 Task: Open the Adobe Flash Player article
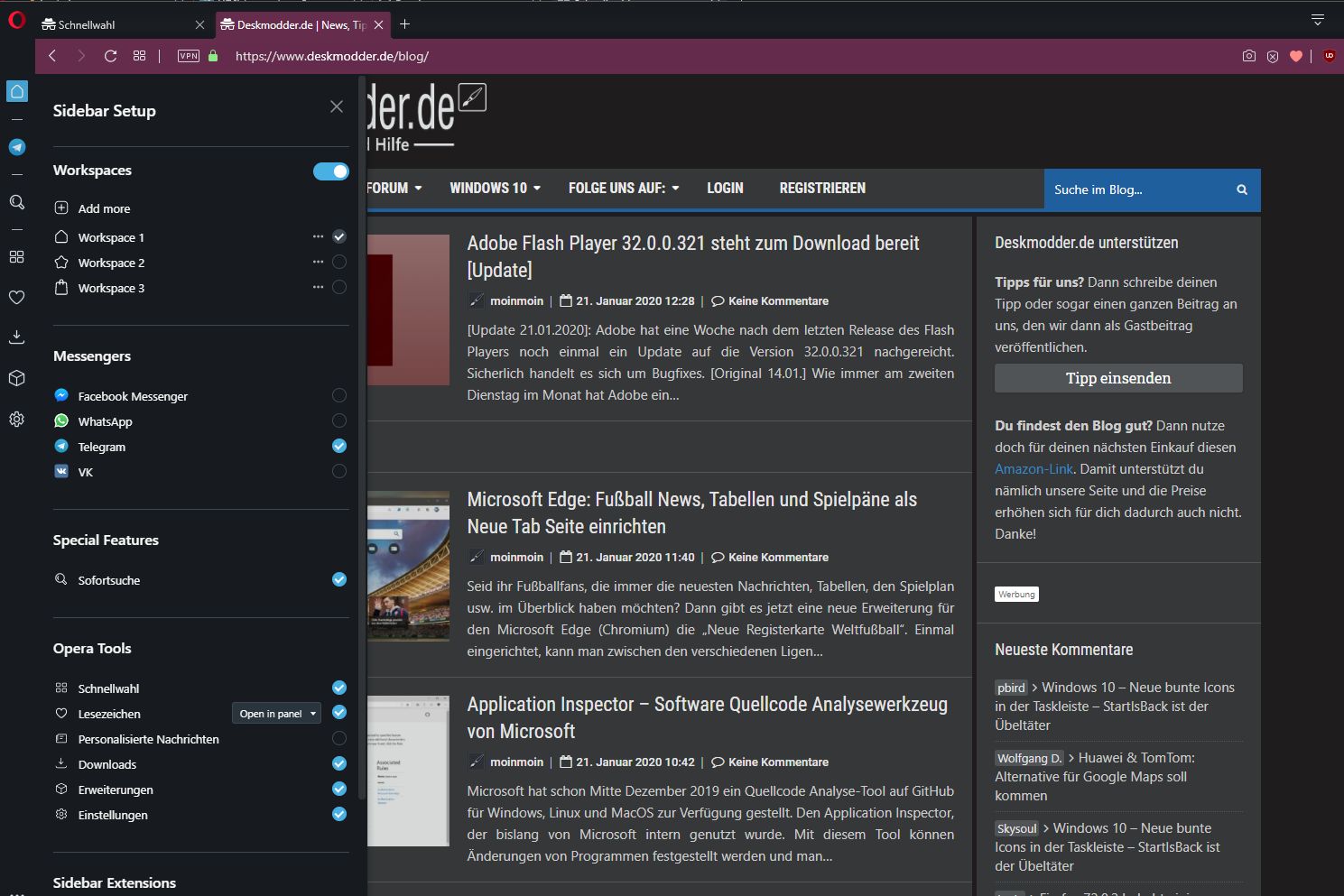click(693, 256)
